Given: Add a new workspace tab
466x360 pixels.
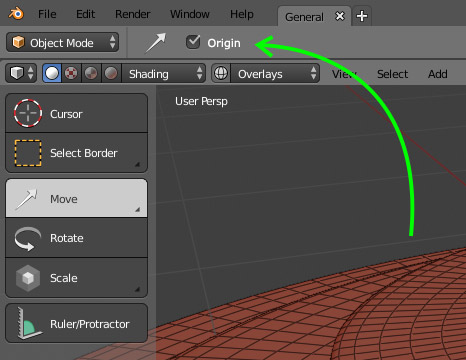Looking at the screenshot, I should (362, 16).
